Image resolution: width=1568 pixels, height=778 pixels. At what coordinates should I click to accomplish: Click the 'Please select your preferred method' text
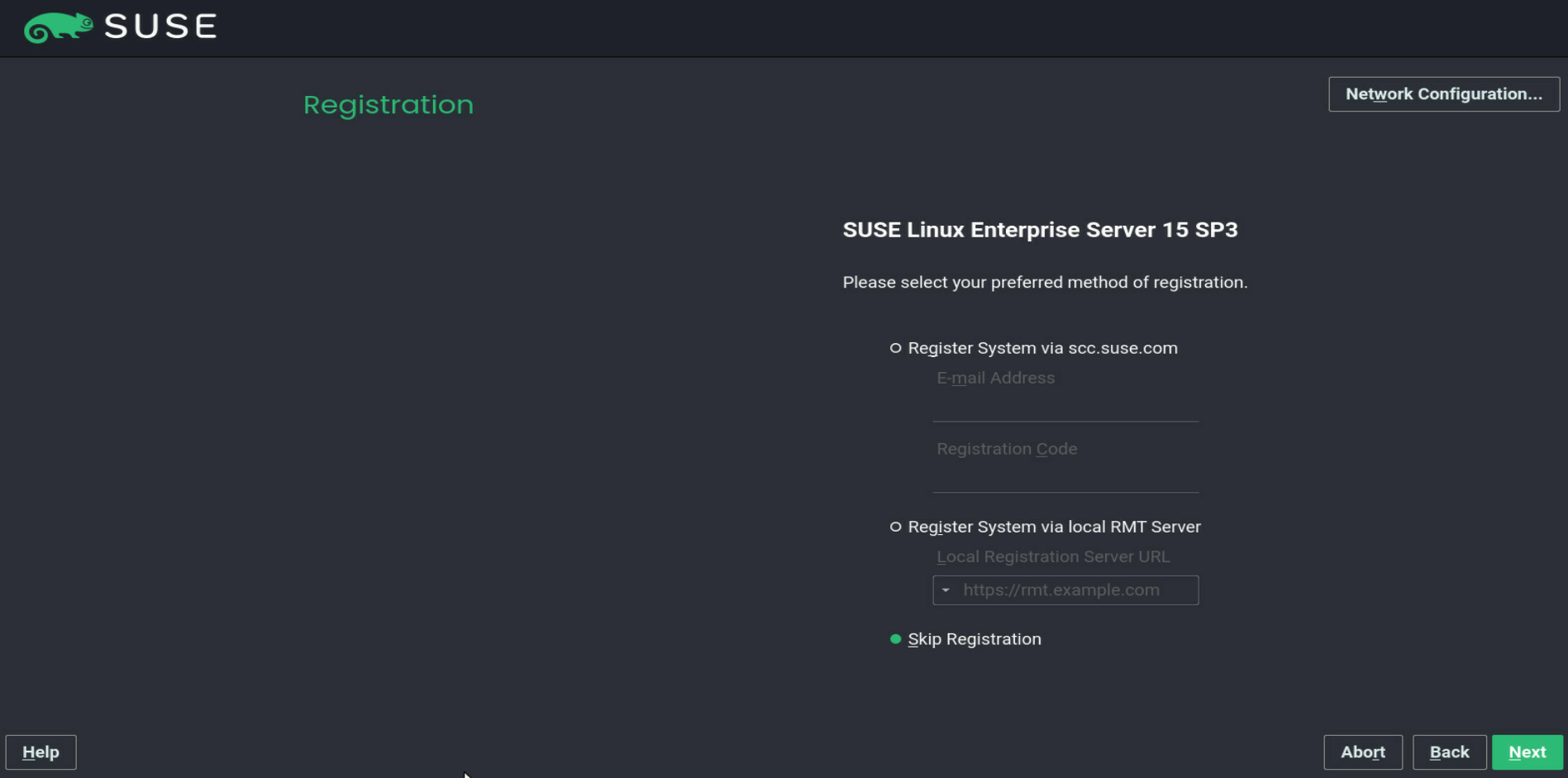pos(1045,283)
